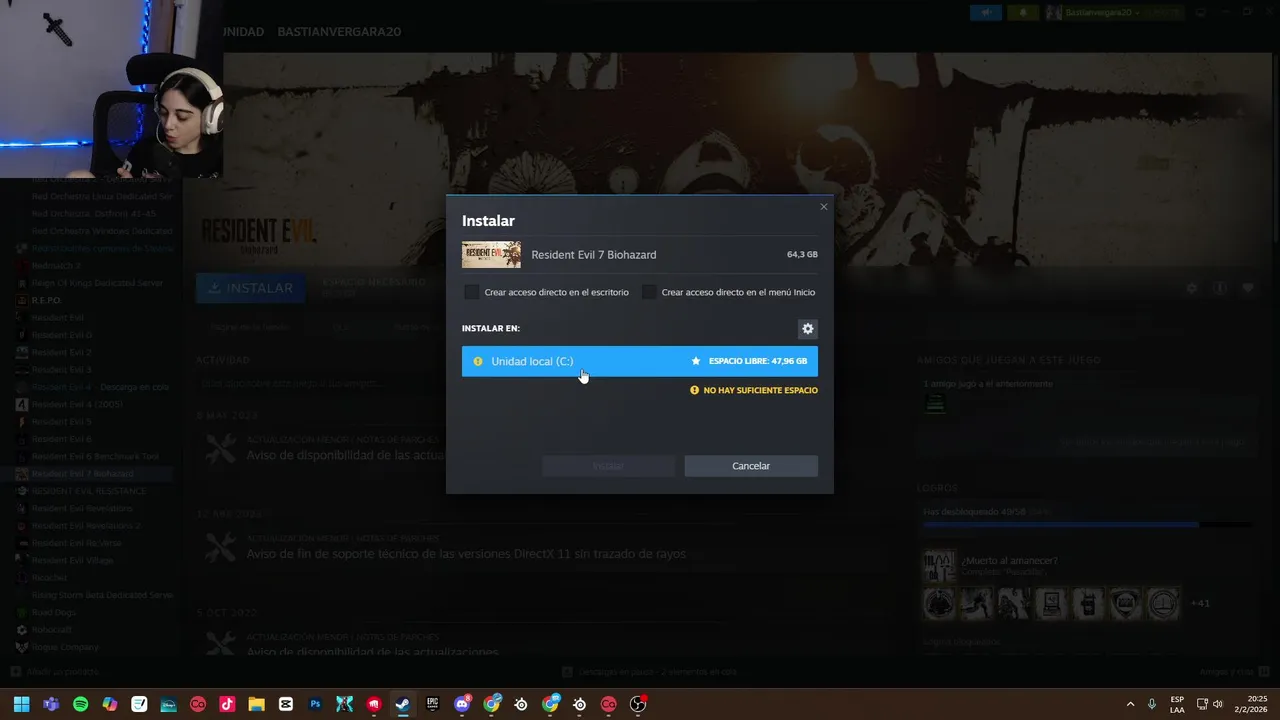Click taskbar microphone icon
1280x720 pixels.
[x=1152, y=704]
